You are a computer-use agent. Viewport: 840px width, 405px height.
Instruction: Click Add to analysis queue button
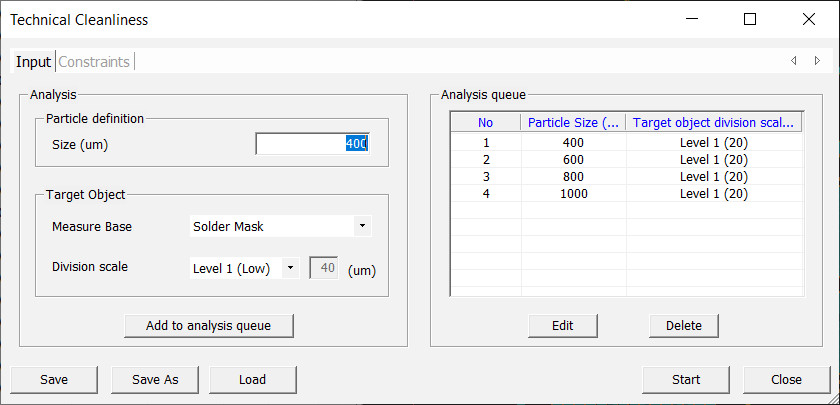210,325
